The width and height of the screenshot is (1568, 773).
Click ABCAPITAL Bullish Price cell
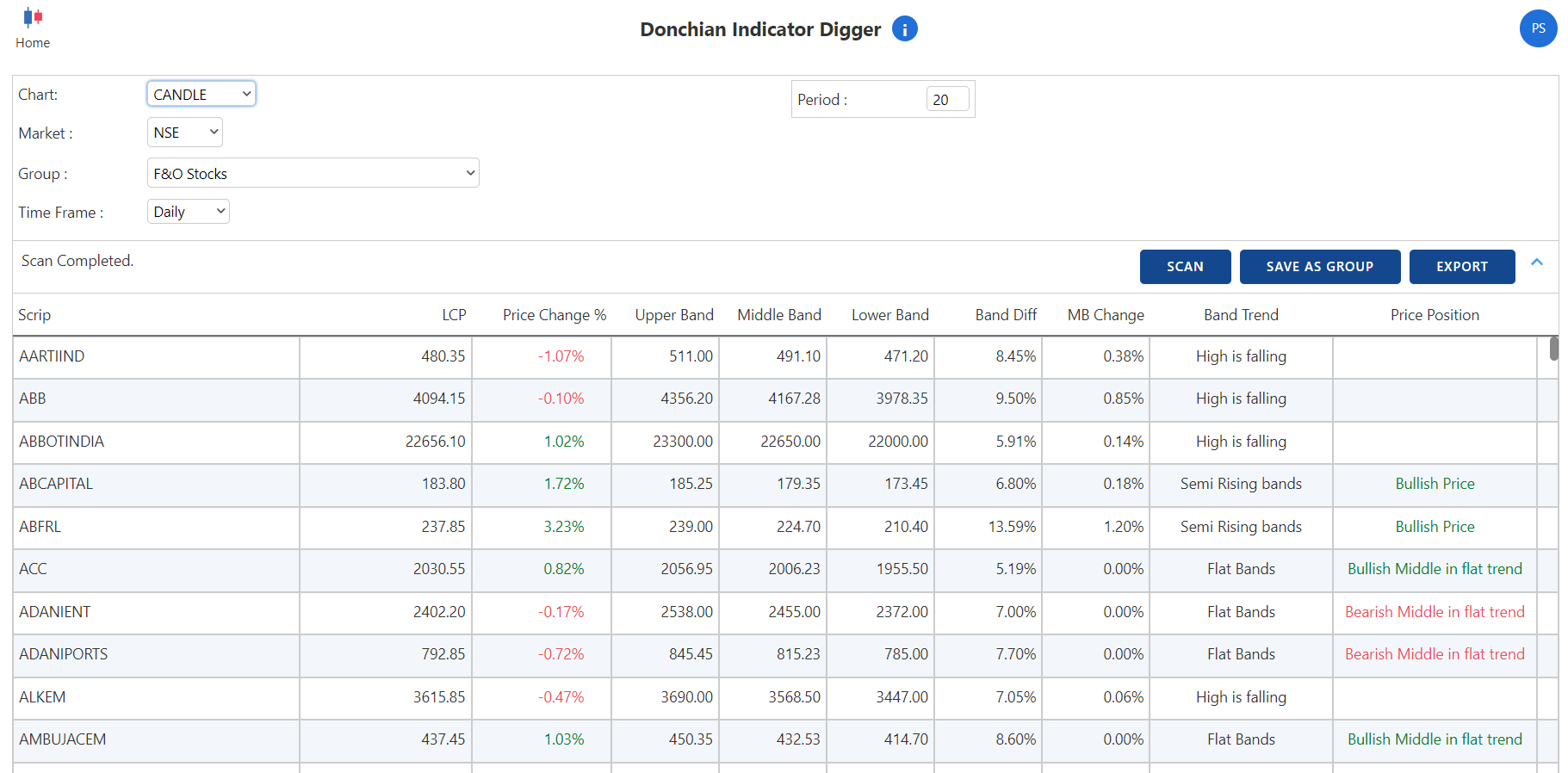(1435, 484)
